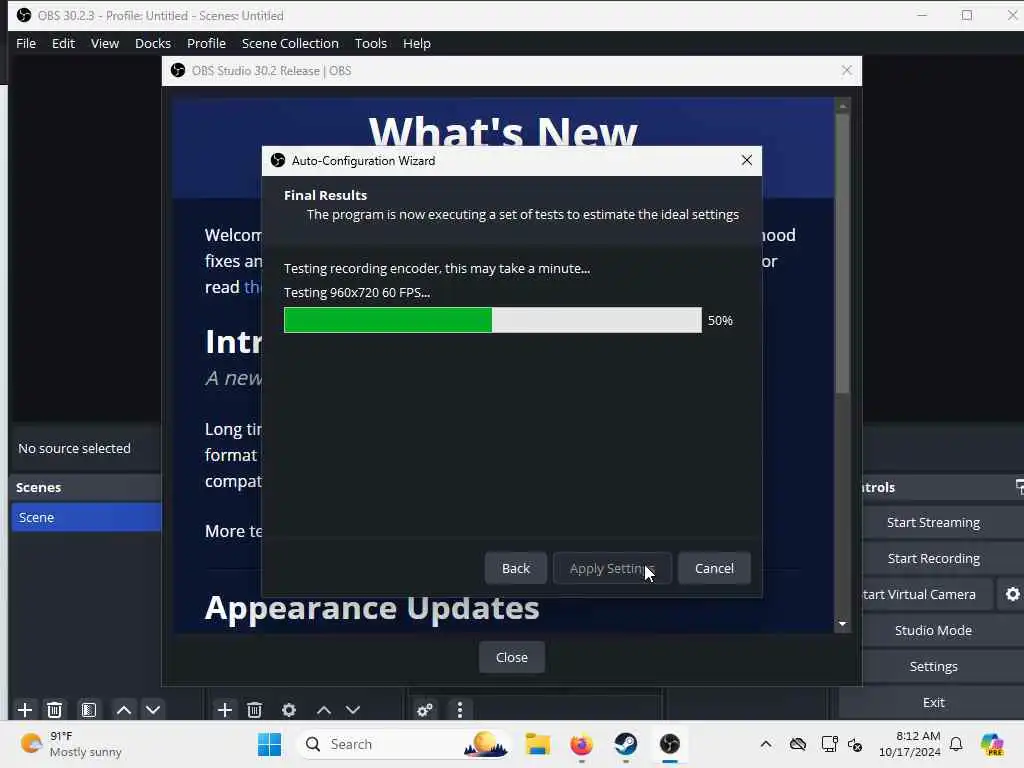Open notifications bell icon

956,744
